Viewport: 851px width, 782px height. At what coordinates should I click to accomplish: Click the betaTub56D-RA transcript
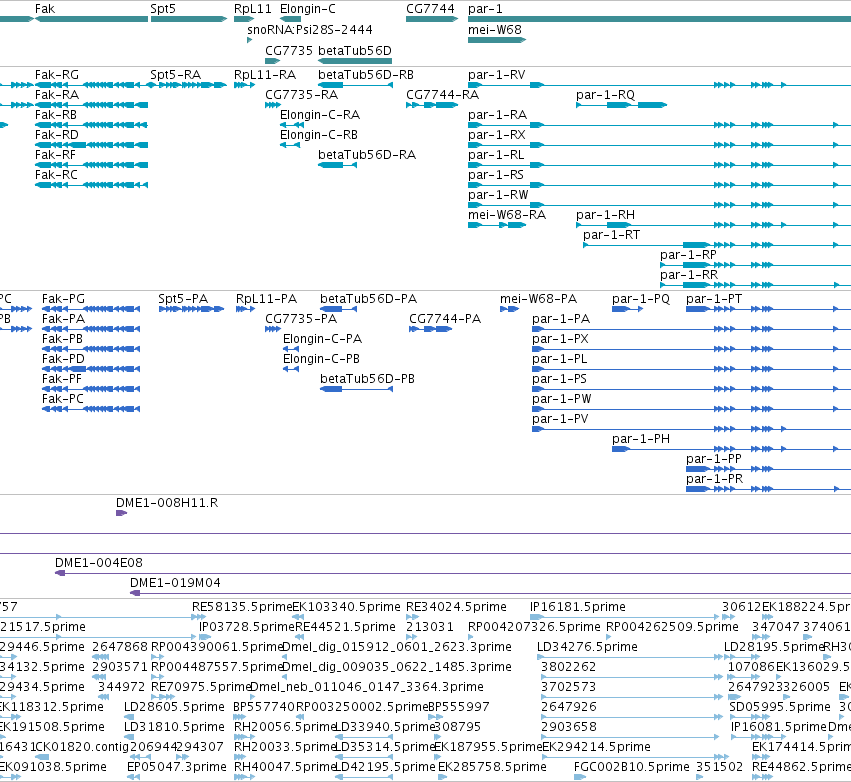pos(337,165)
